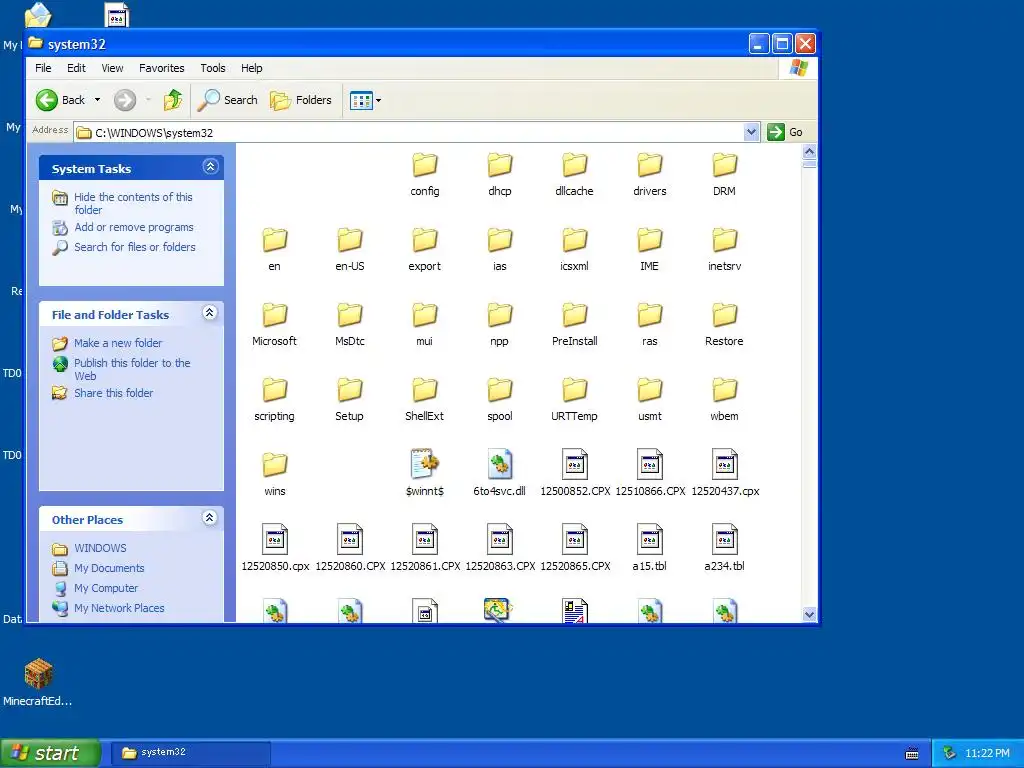This screenshot has width=1024, height=768.
Task: Click Share this folder link
Action: [114, 393]
